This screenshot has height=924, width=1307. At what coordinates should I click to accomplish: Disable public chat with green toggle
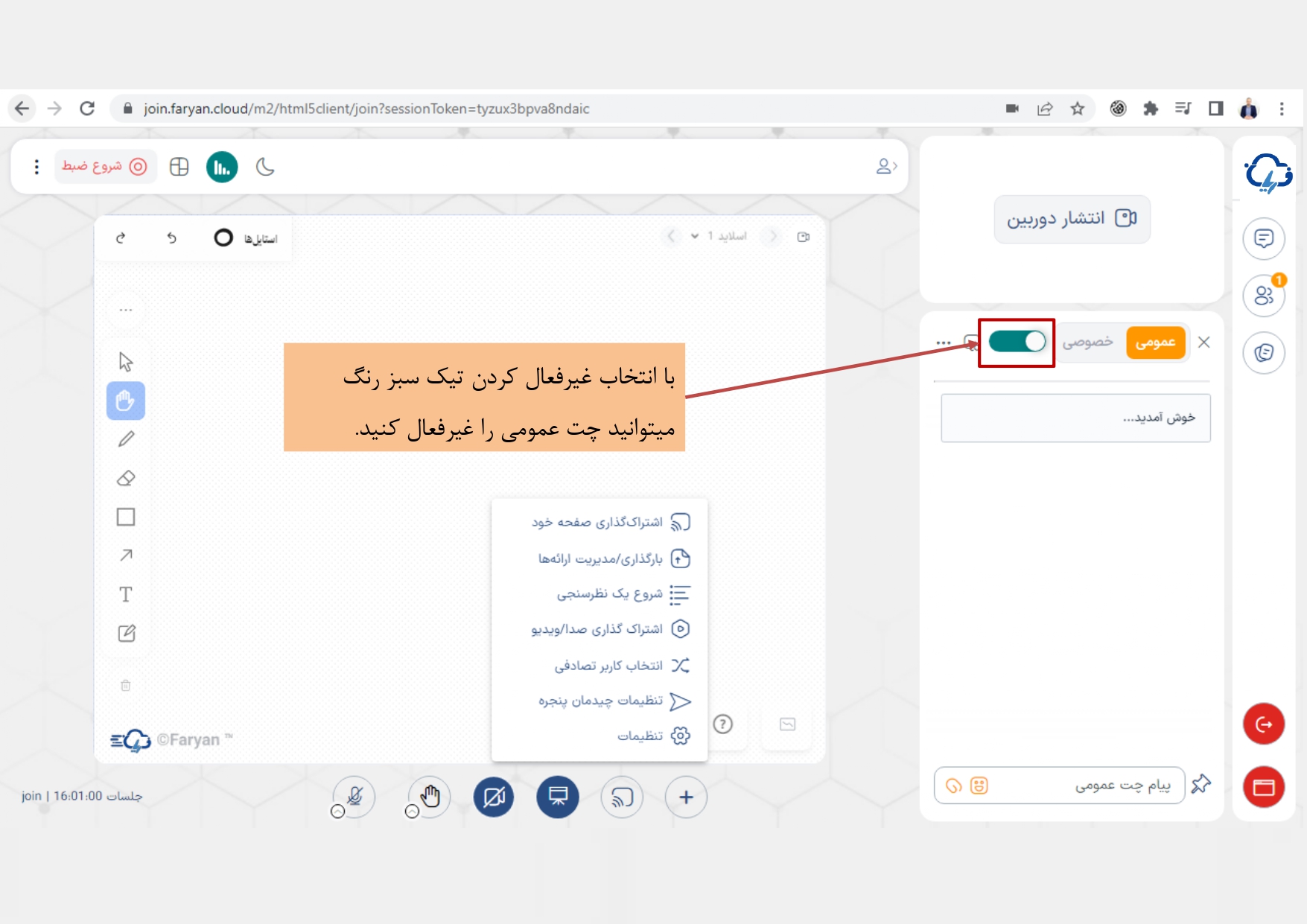point(1017,342)
